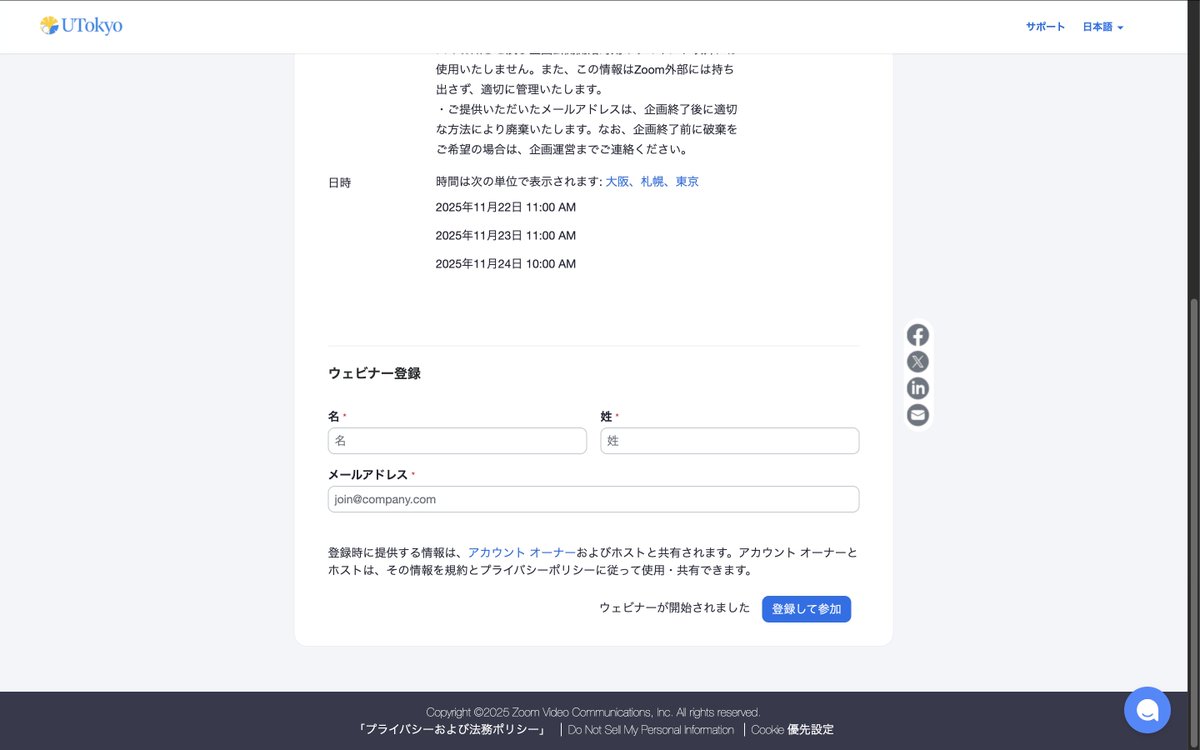Open the サポート link
The width and height of the screenshot is (1200, 750).
[x=1045, y=27]
